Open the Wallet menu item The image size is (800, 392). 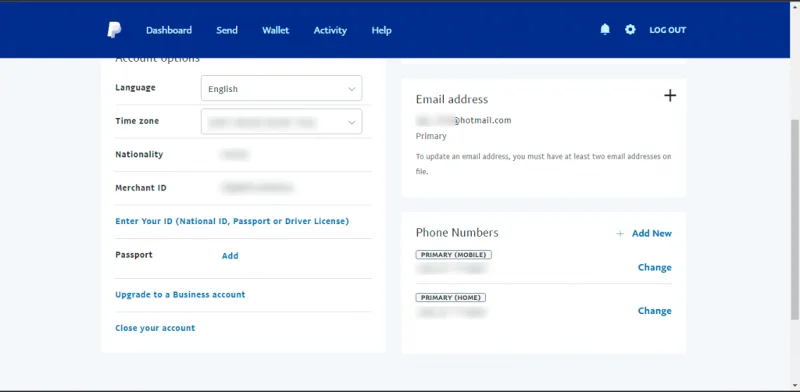click(276, 30)
